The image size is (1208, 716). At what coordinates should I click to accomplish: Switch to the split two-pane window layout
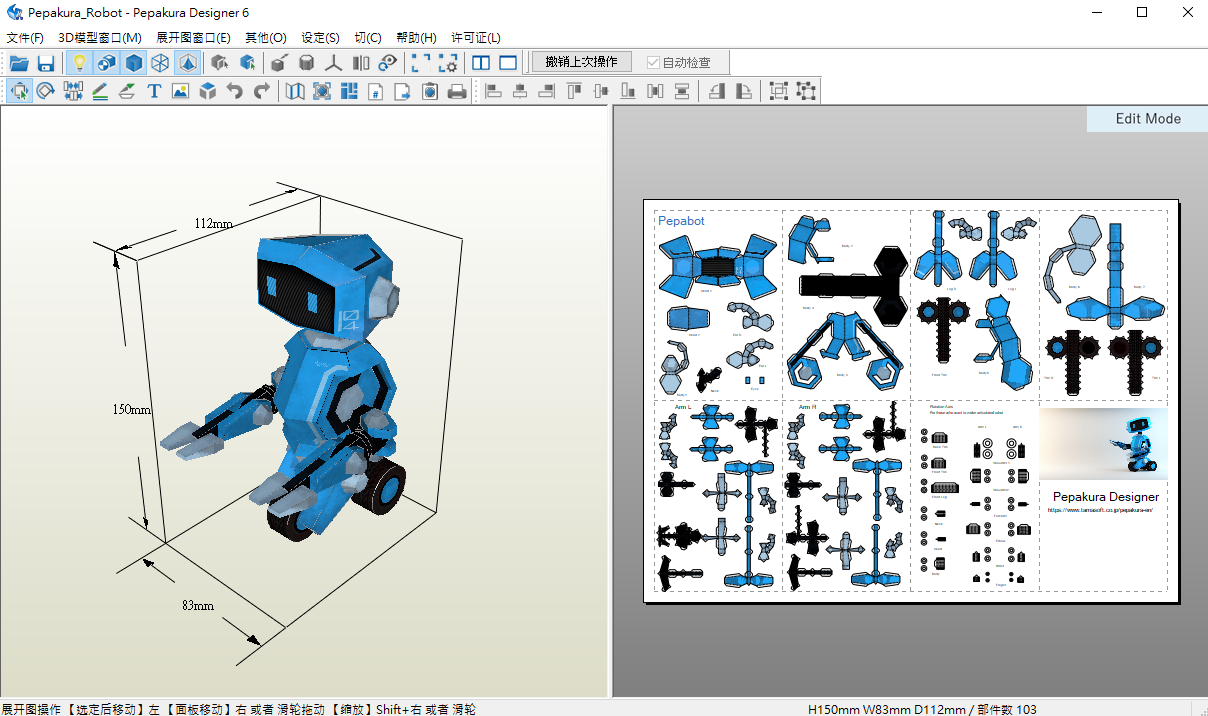pos(481,63)
